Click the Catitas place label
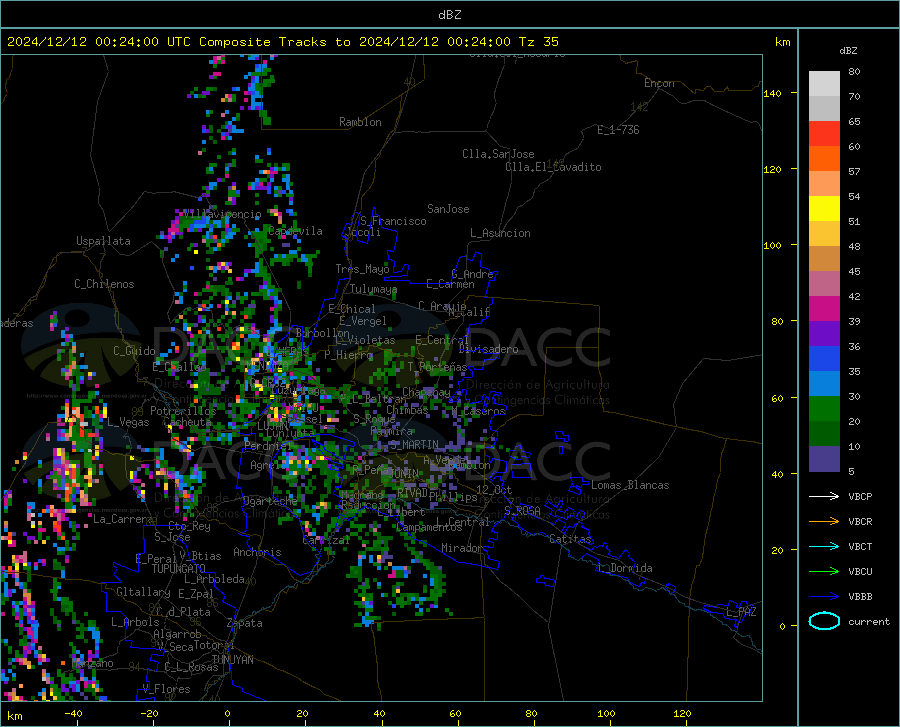900x727 pixels. (571, 539)
